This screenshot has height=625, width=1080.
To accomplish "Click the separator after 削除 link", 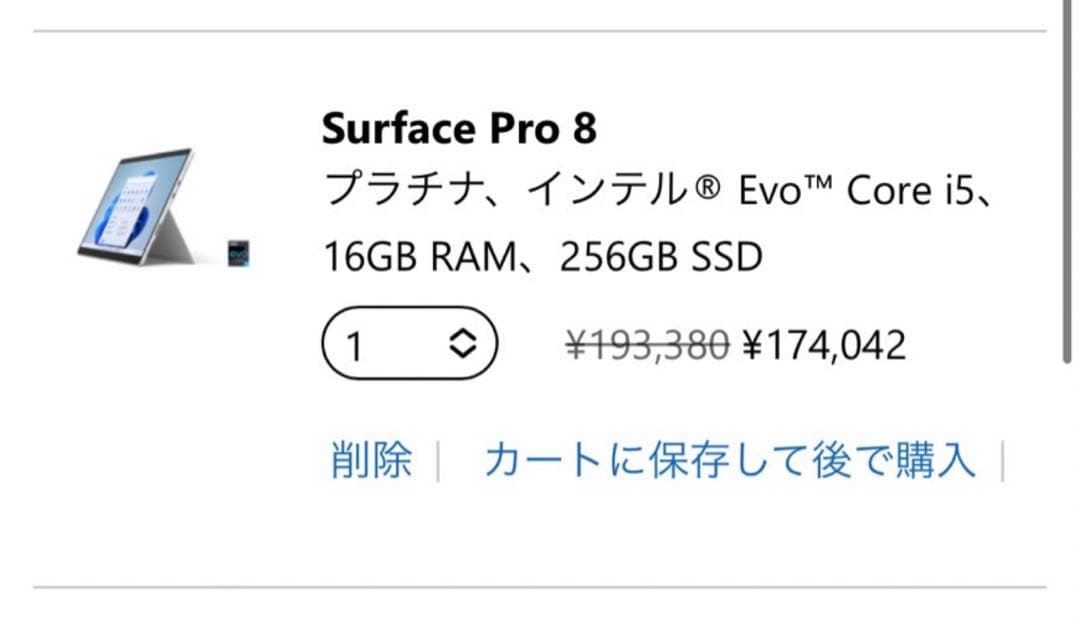I will point(437,459).
